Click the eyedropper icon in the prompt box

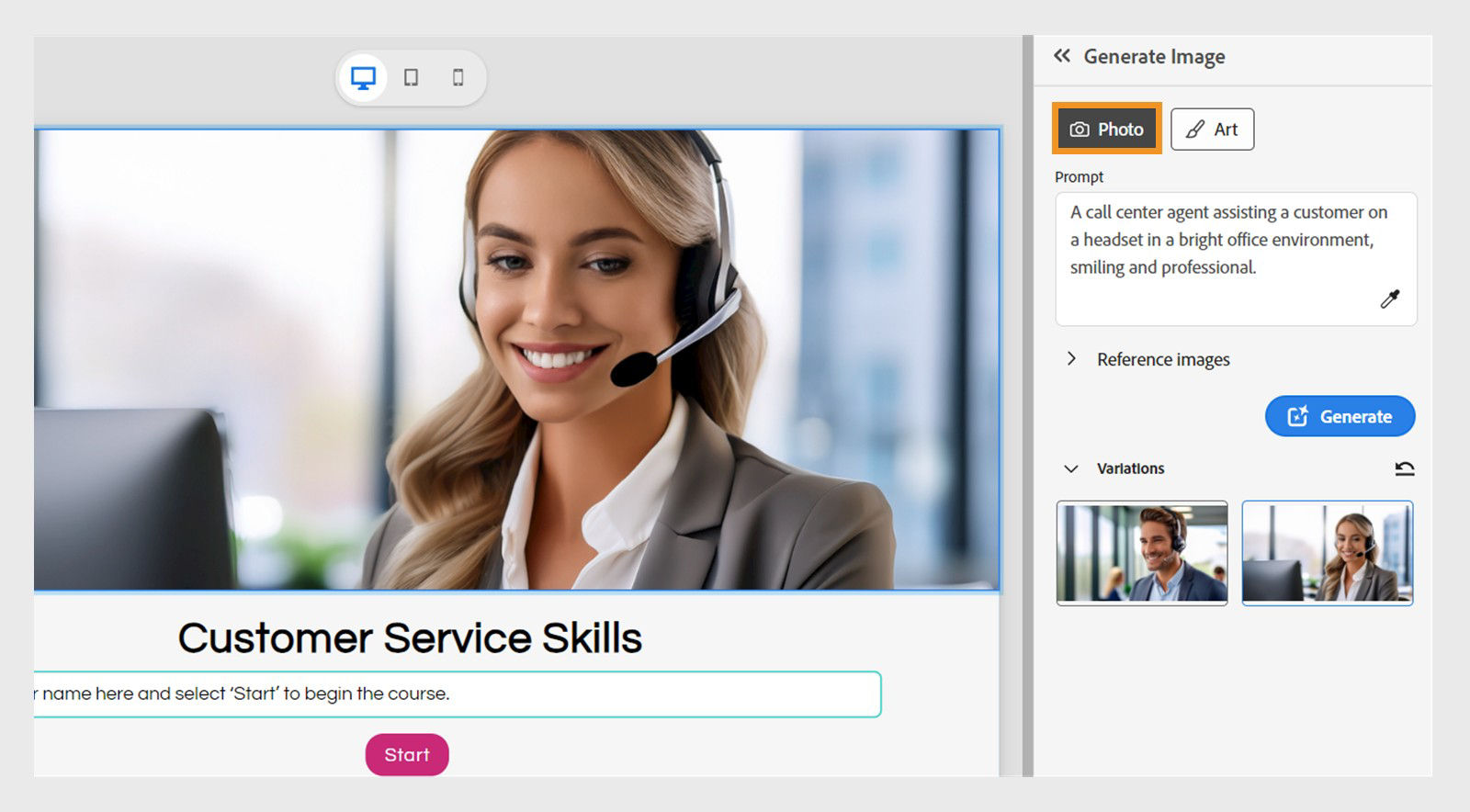point(1390,299)
